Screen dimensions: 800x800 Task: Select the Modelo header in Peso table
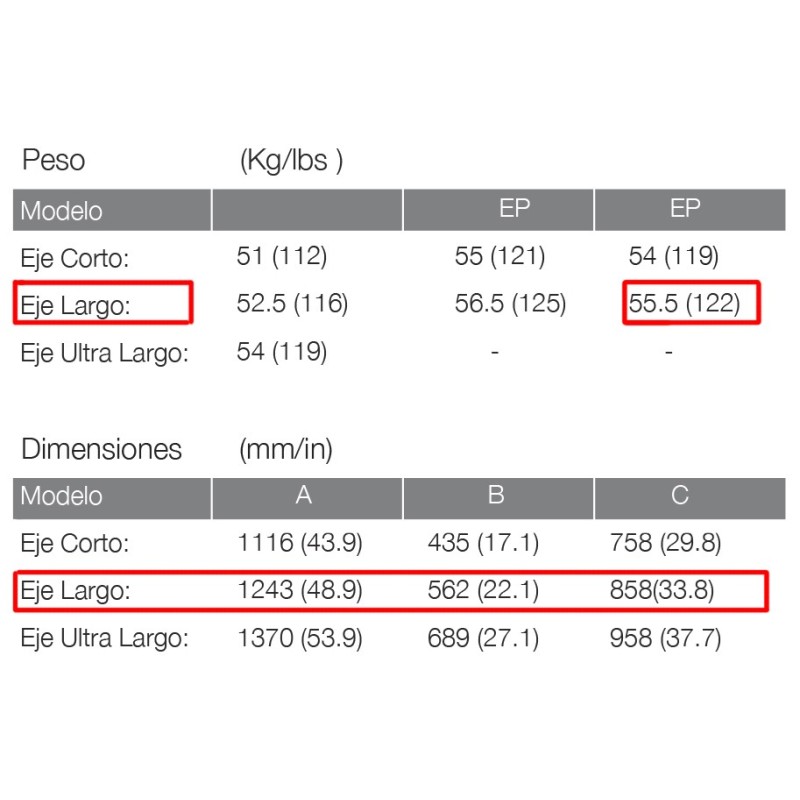(61, 211)
